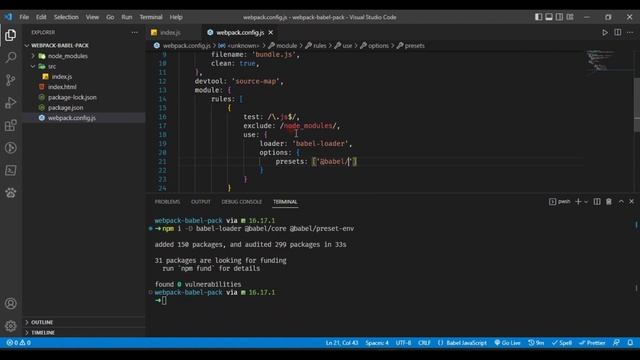The height and width of the screenshot is (360, 640).
Task: Open the Help menu
Action: pyautogui.click(x=176, y=17)
